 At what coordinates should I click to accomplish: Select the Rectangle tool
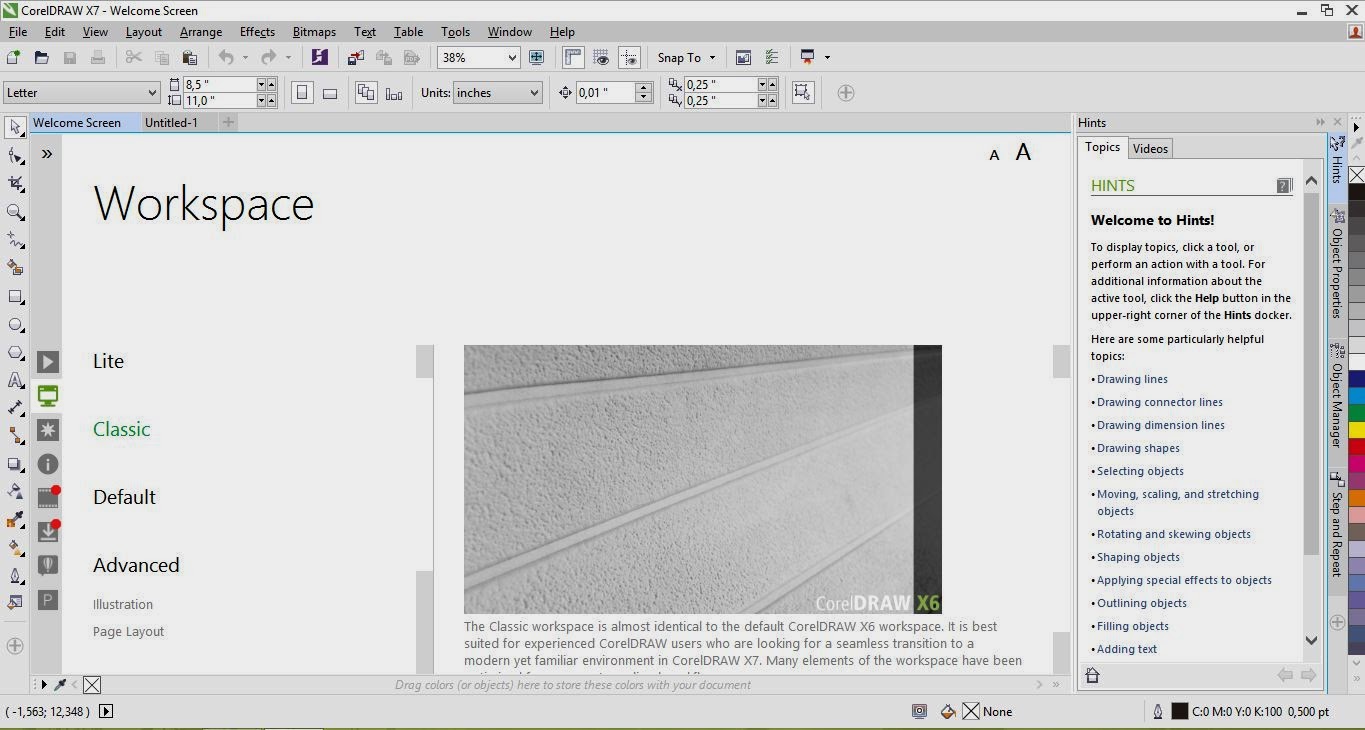point(15,296)
